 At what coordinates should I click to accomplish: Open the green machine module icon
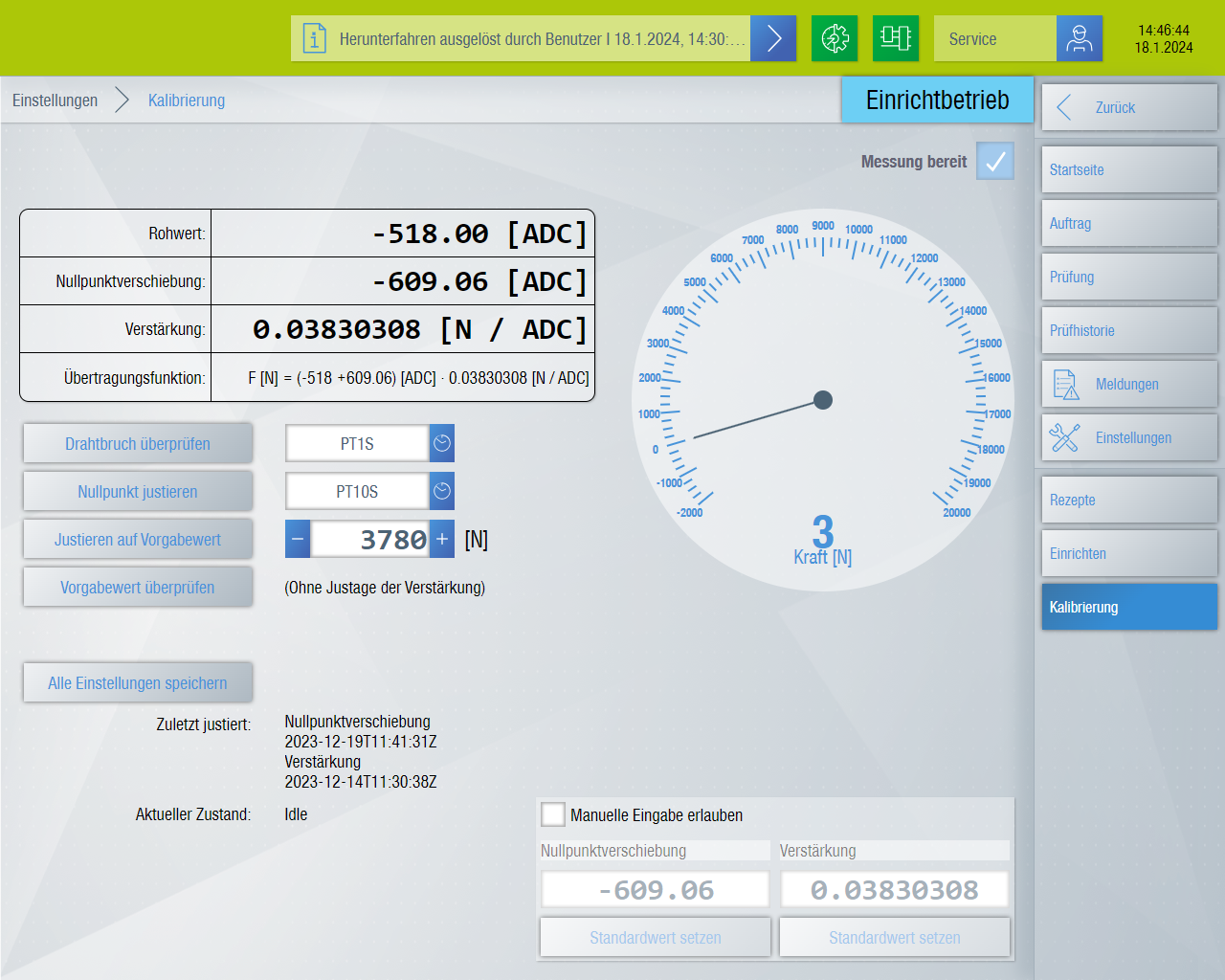(896, 38)
